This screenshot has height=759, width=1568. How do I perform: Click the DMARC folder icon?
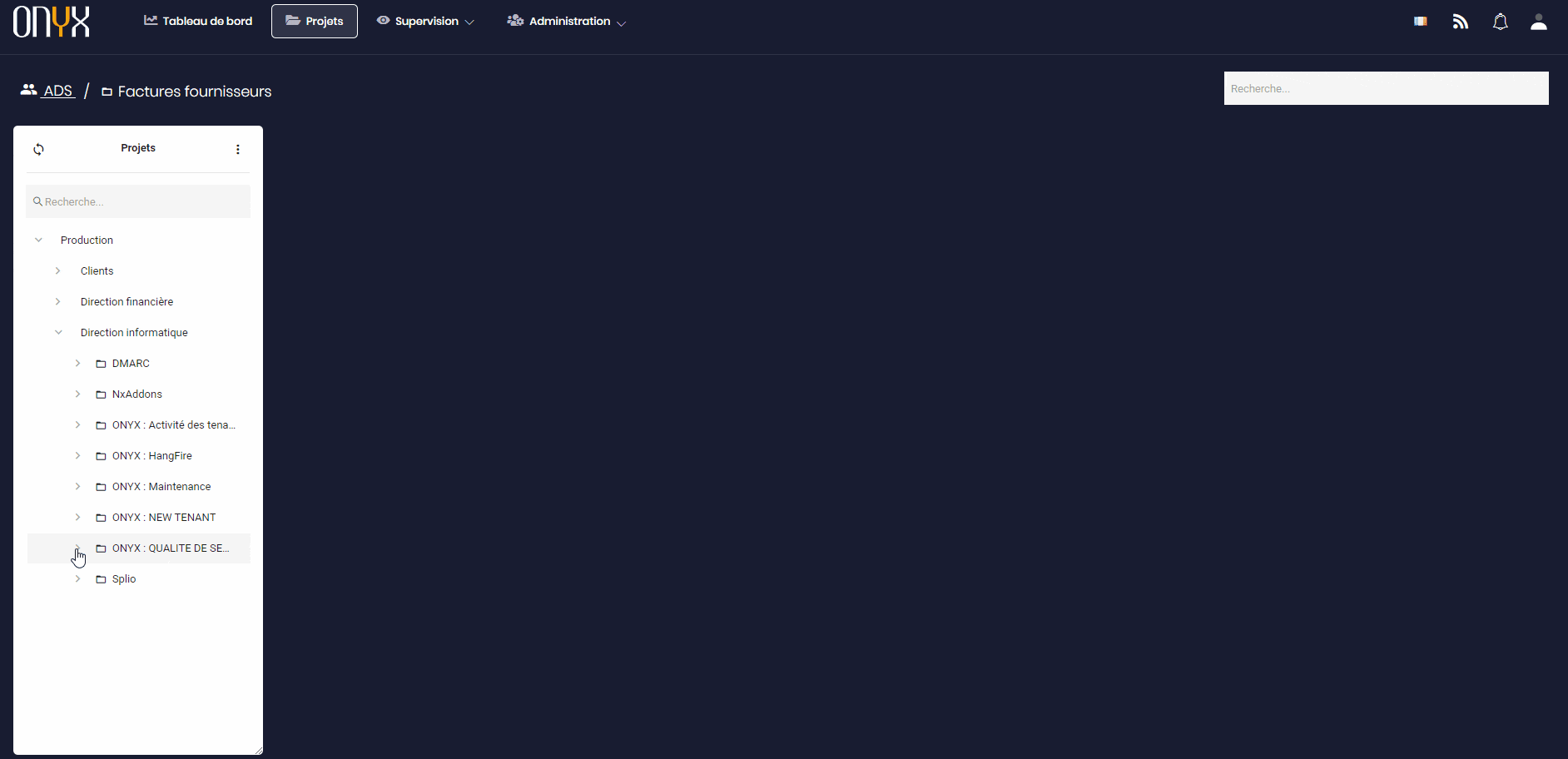click(x=101, y=364)
